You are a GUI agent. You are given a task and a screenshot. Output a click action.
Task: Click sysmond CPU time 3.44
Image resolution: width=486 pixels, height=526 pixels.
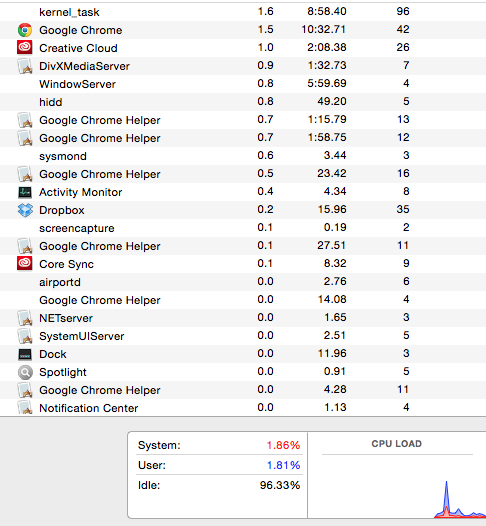point(335,155)
